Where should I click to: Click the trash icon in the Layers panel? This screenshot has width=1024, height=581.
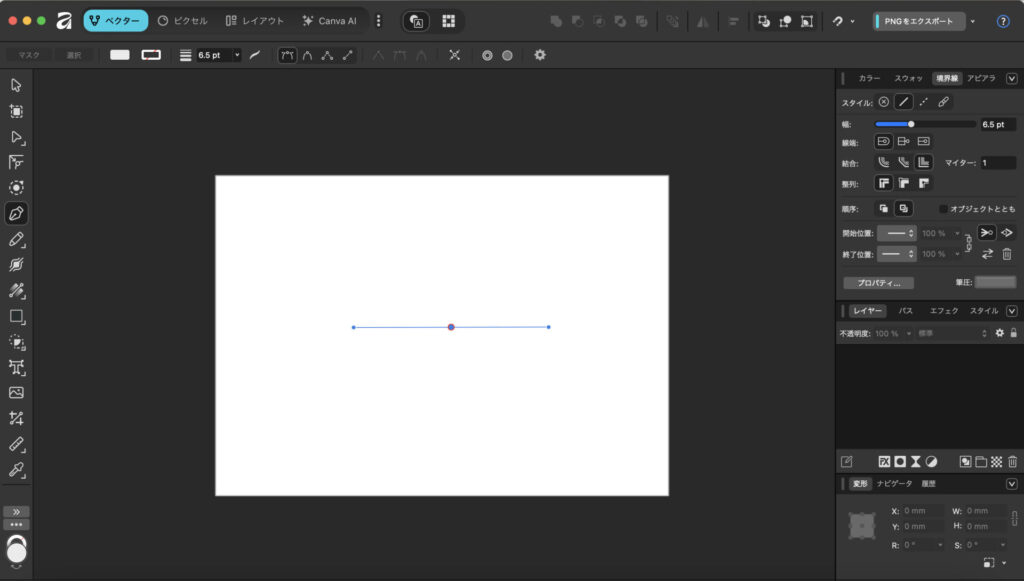1012,462
